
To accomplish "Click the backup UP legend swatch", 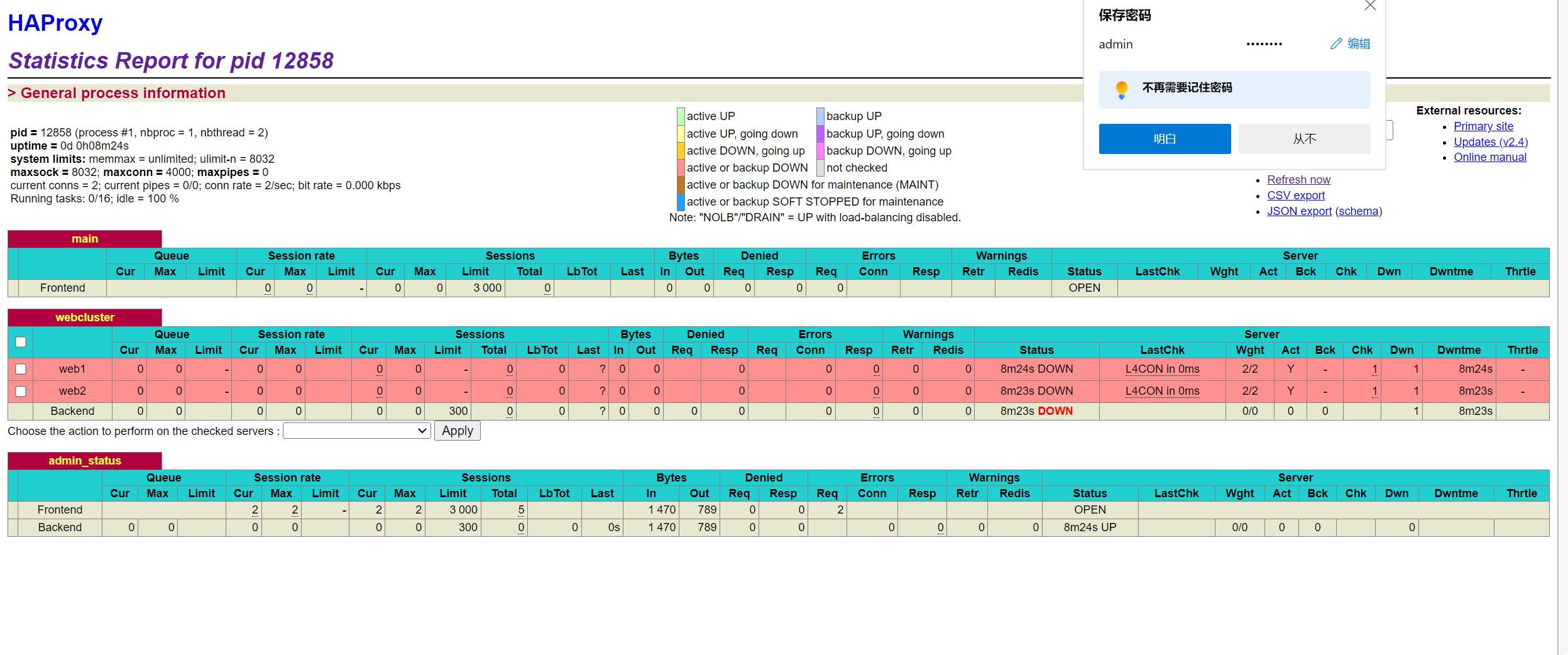I will point(820,116).
